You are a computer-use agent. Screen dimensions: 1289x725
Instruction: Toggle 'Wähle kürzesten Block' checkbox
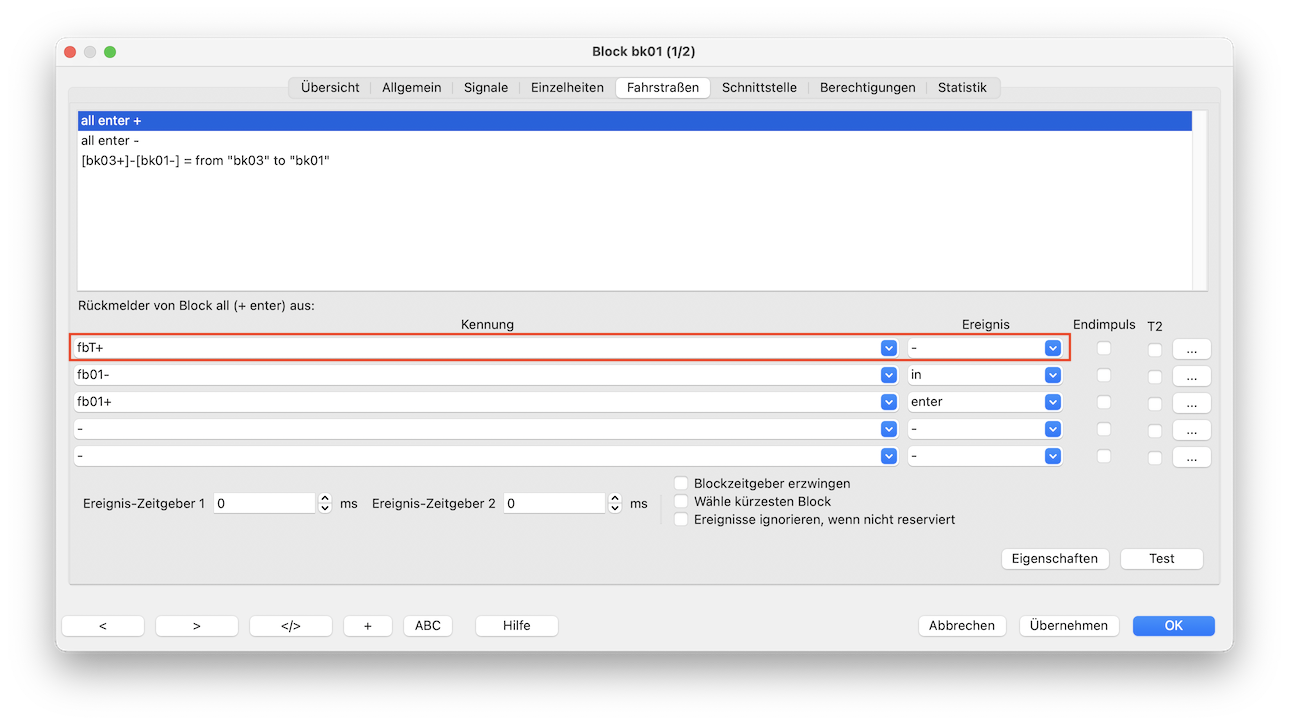click(x=682, y=502)
